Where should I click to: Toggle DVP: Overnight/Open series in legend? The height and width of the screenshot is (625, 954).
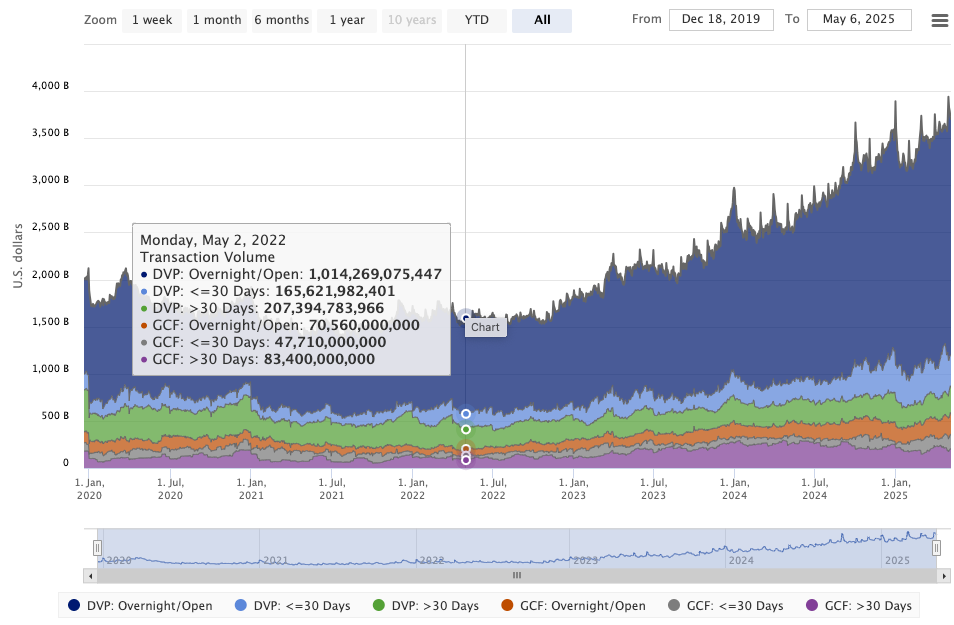click(140, 605)
